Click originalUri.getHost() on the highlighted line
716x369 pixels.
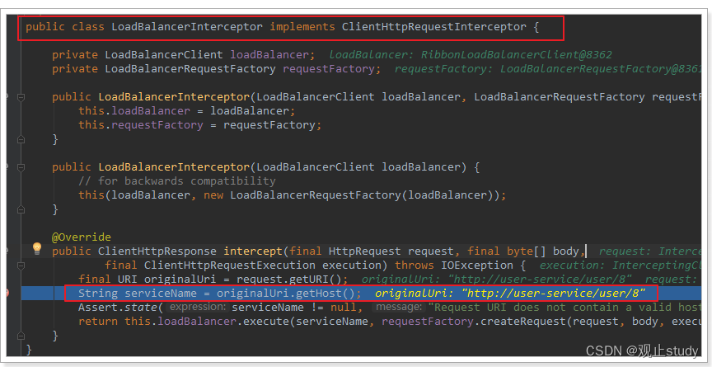pyautogui.click(x=285, y=293)
